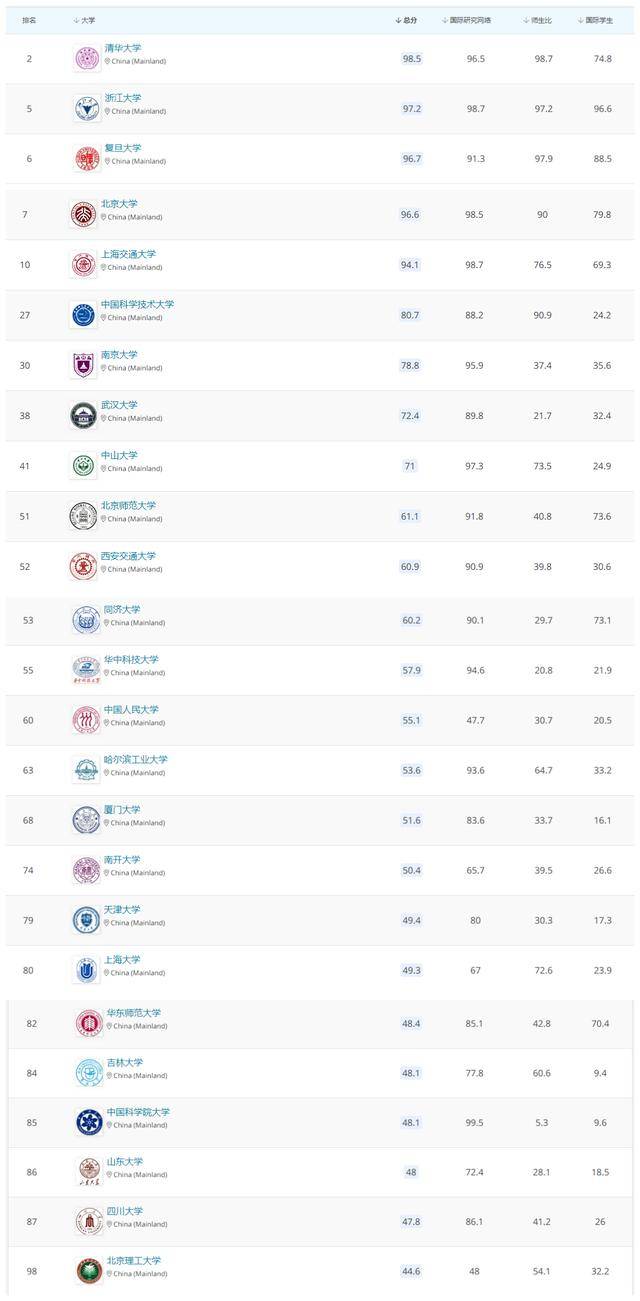Open the 上海交通大学 link
Image resolution: width=640 pixels, height=1301 pixels.
pyautogui.click(x=128, y=254)
